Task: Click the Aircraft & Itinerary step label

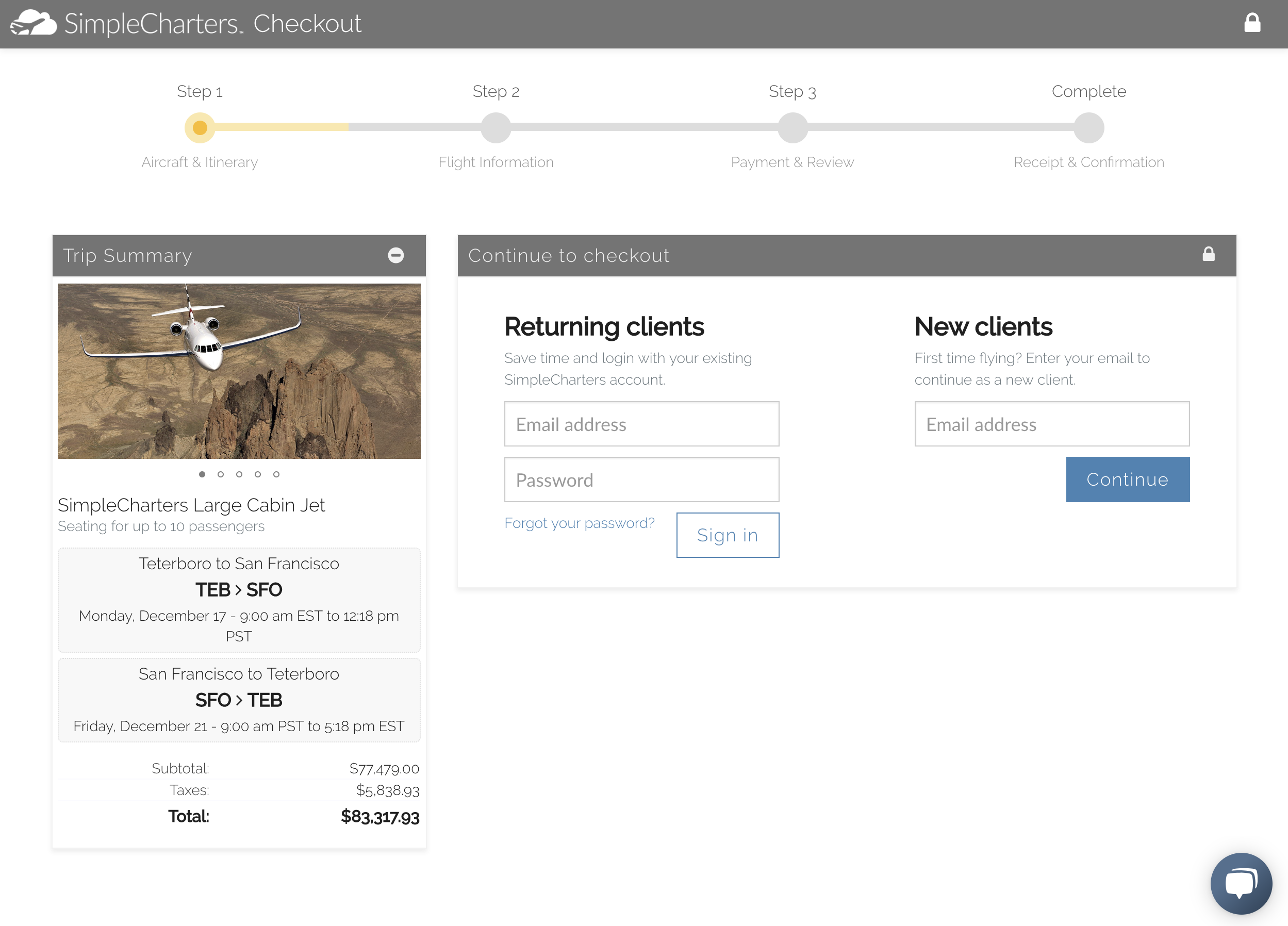Action: click(x=200, y=162)
